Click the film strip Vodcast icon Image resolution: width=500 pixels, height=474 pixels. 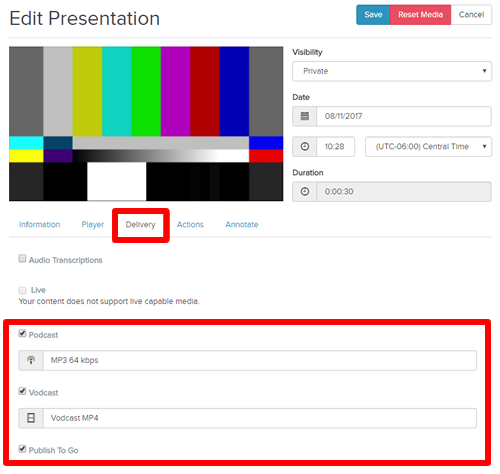31,418
